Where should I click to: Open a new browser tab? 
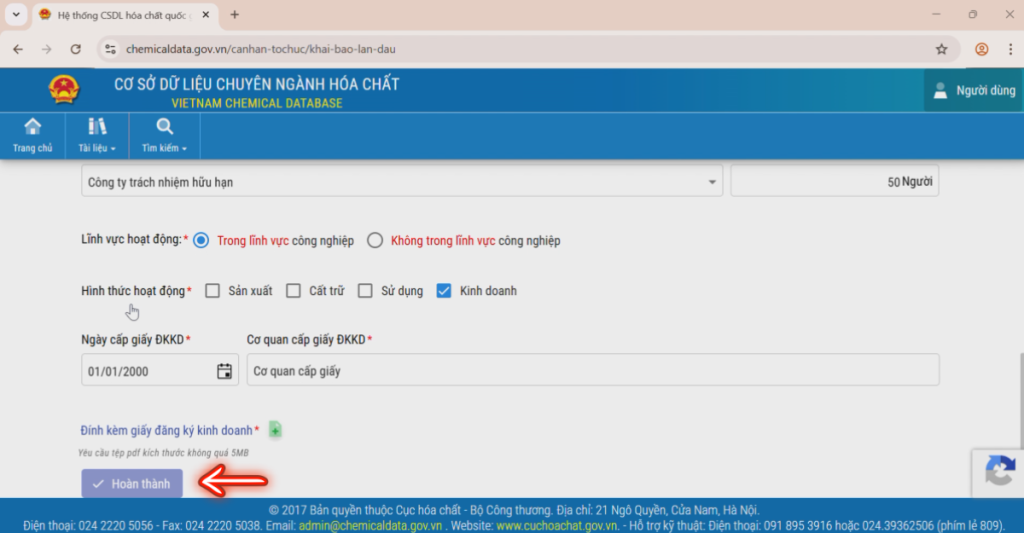234,14
